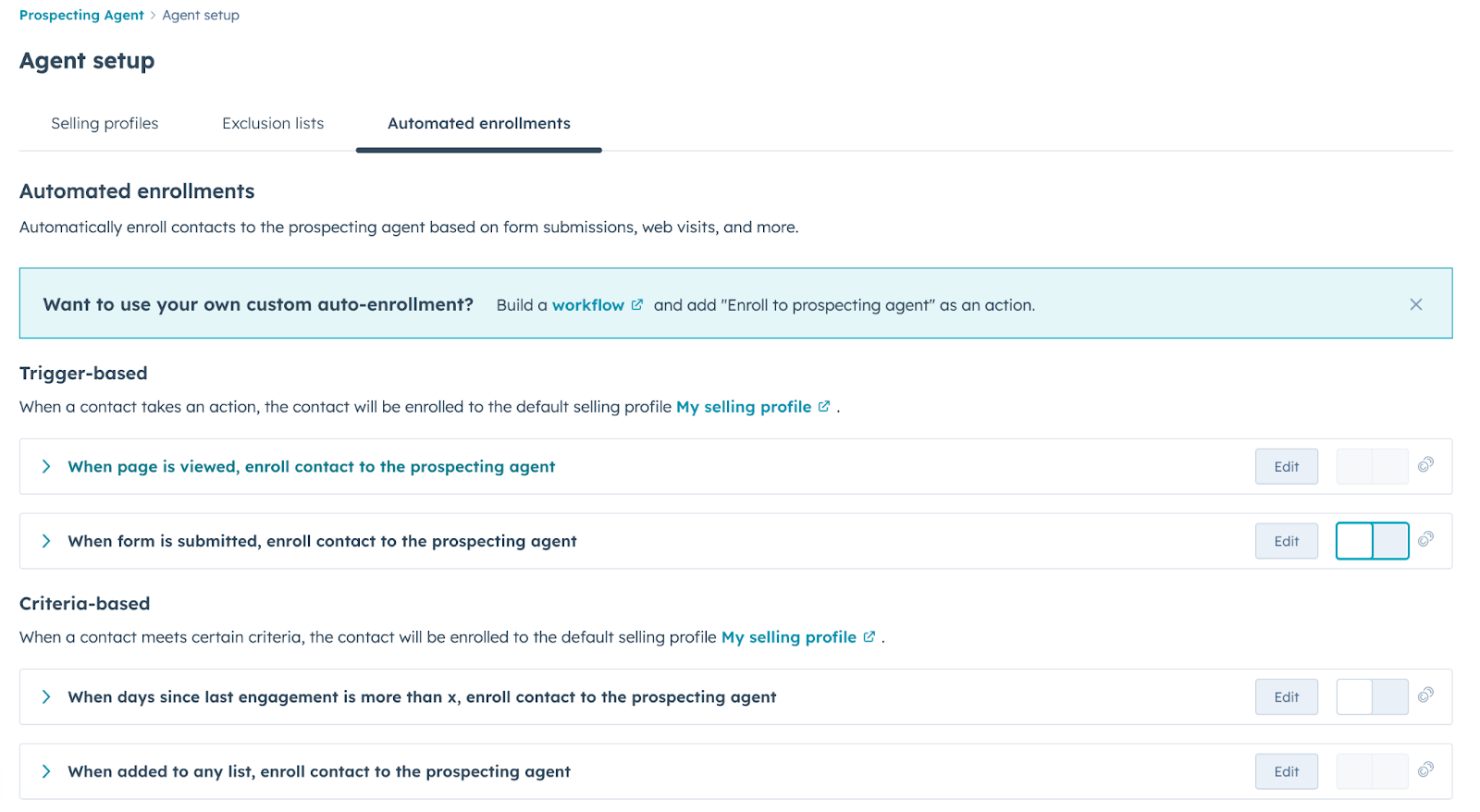Expand the days since last engagement row chevron

tap(45, 696)
